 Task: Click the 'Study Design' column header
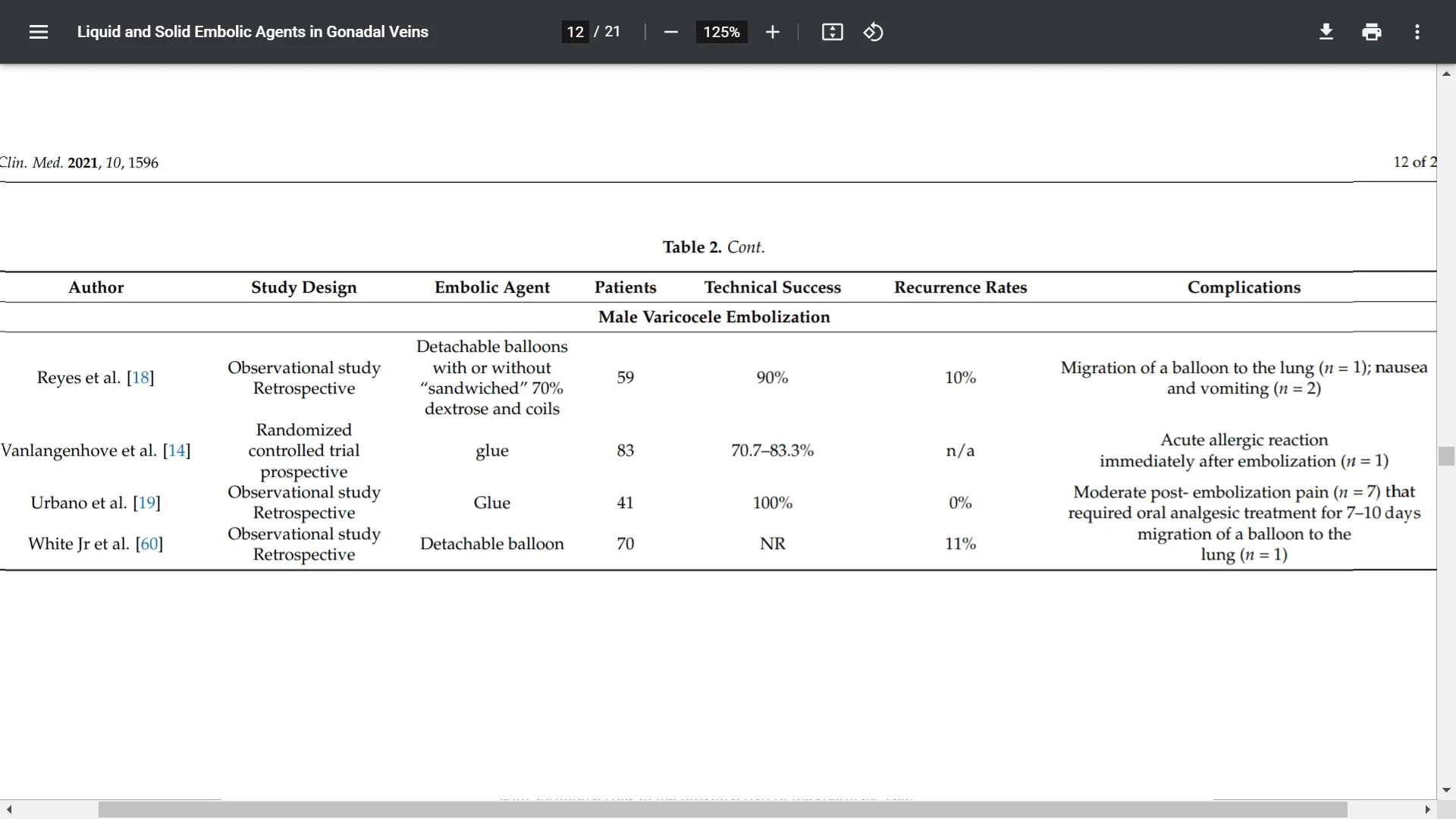pyautogui.click(x=304, y=287)
